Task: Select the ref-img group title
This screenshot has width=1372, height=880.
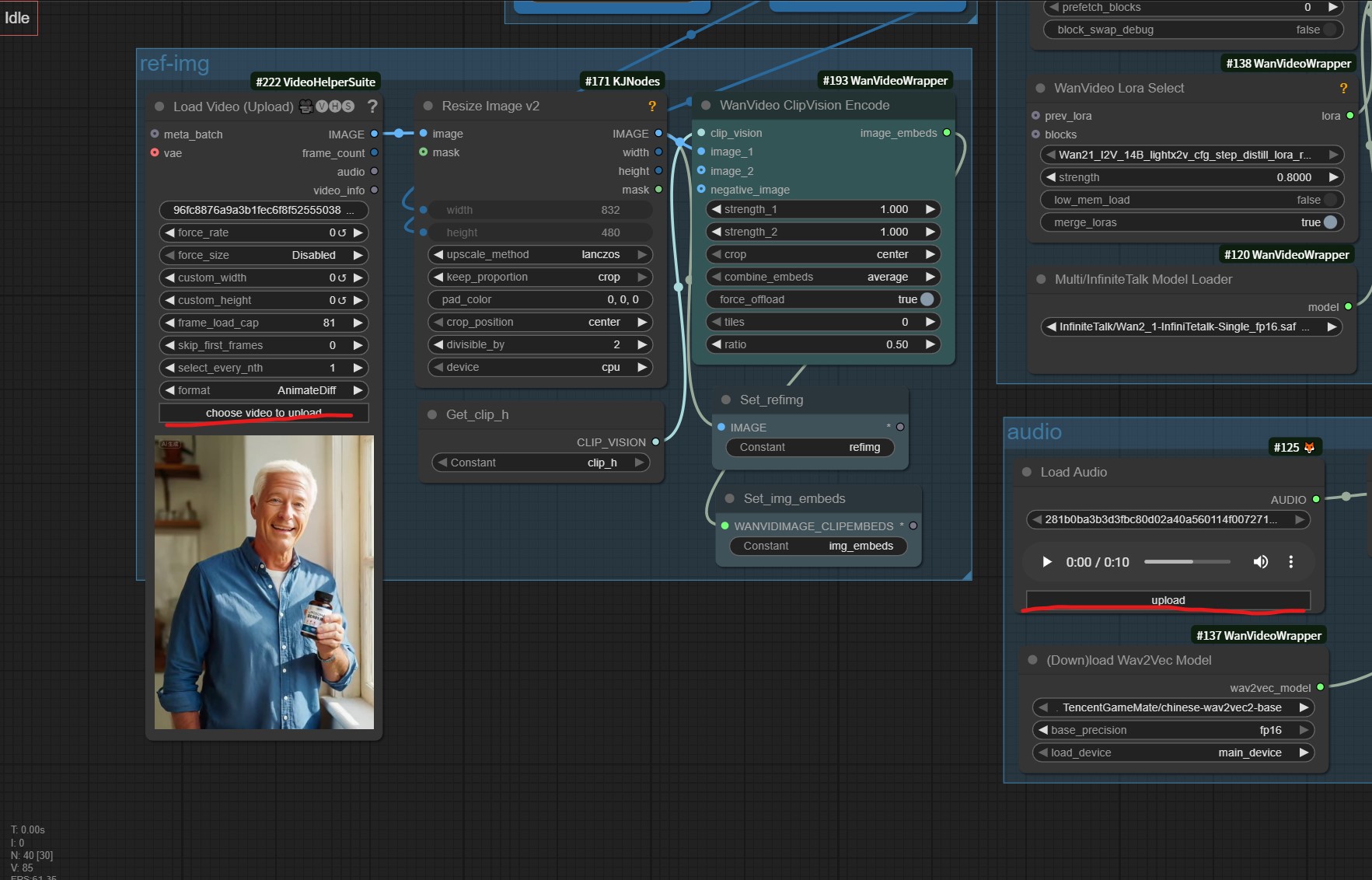Action: click(x=174, y=63)
